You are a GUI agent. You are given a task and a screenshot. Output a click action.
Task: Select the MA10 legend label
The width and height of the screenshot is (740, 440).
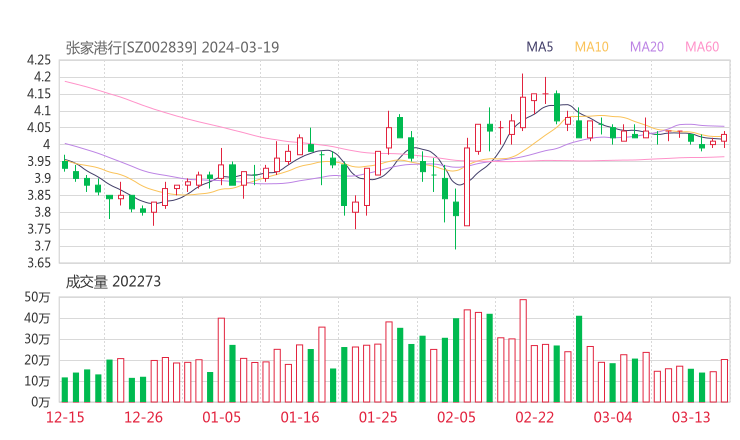pos(591,47)
